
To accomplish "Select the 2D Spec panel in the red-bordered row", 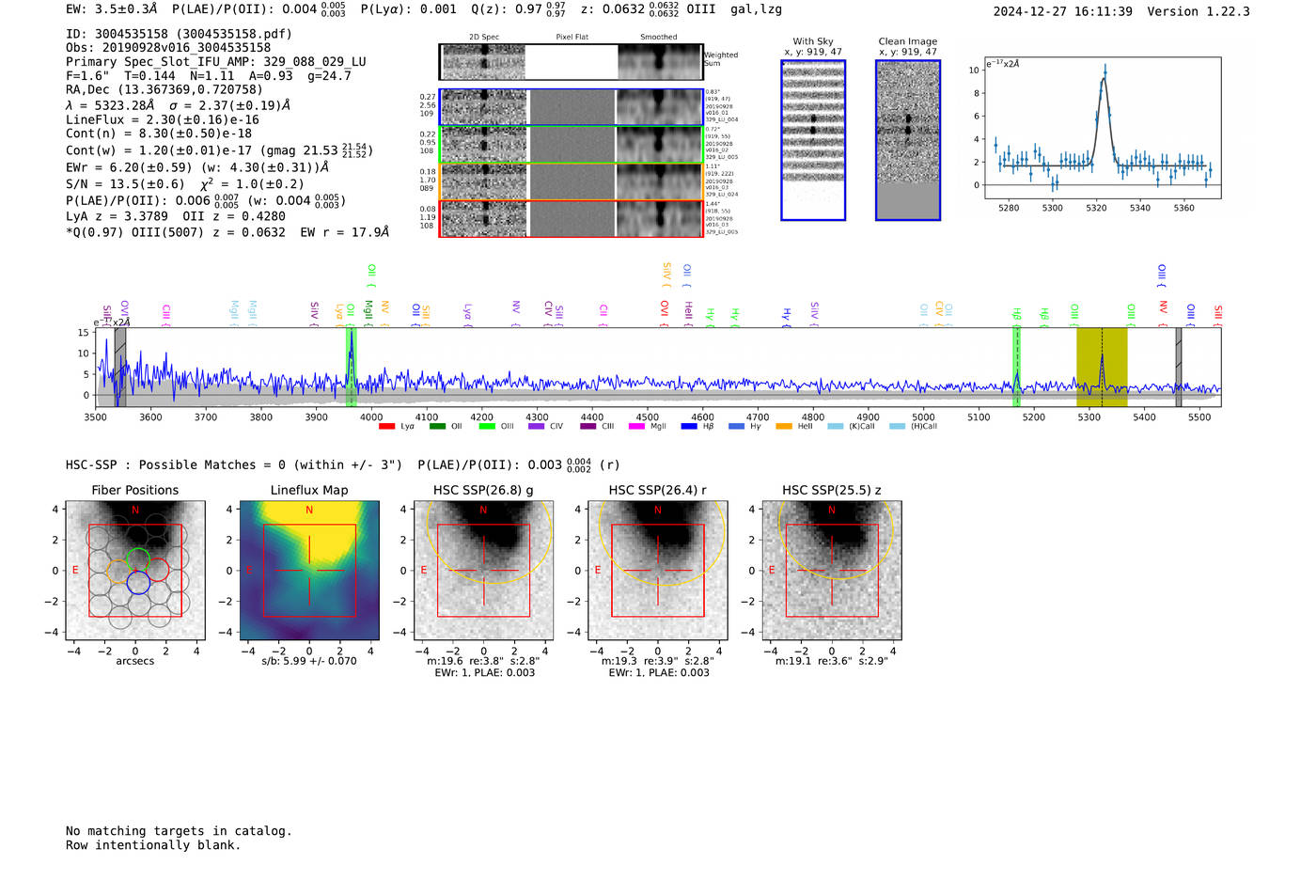I will coord(484,218).
